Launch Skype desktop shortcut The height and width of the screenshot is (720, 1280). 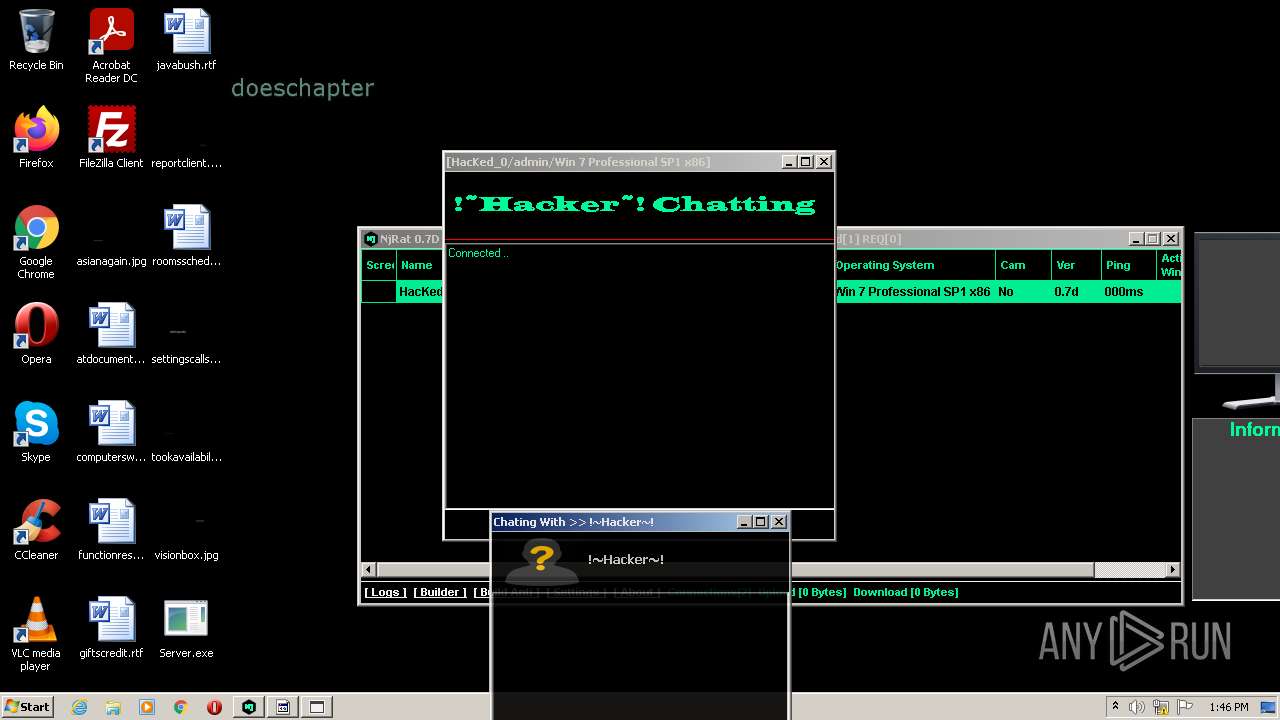[x=36, y=432]
